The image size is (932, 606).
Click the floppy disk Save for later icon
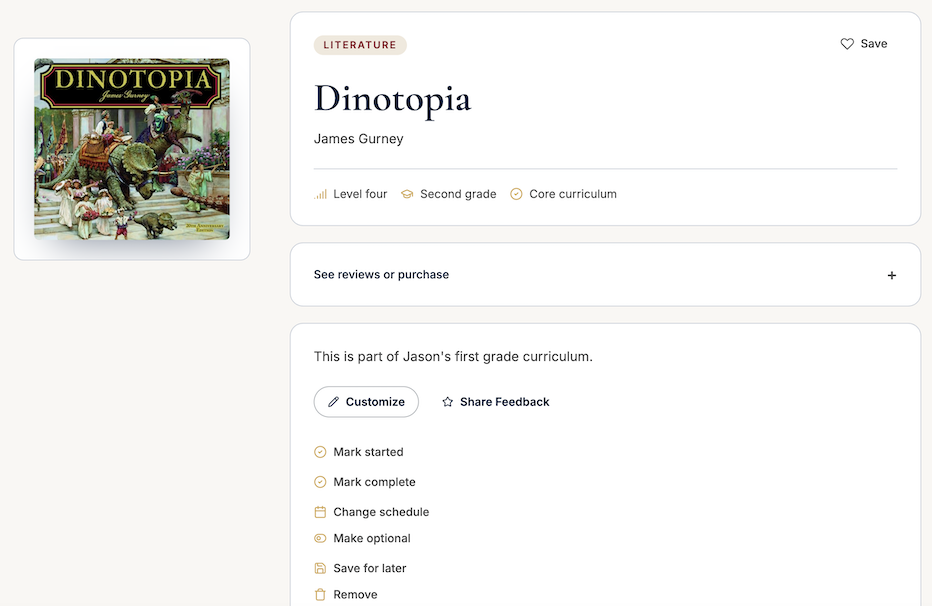pos(320,569)
